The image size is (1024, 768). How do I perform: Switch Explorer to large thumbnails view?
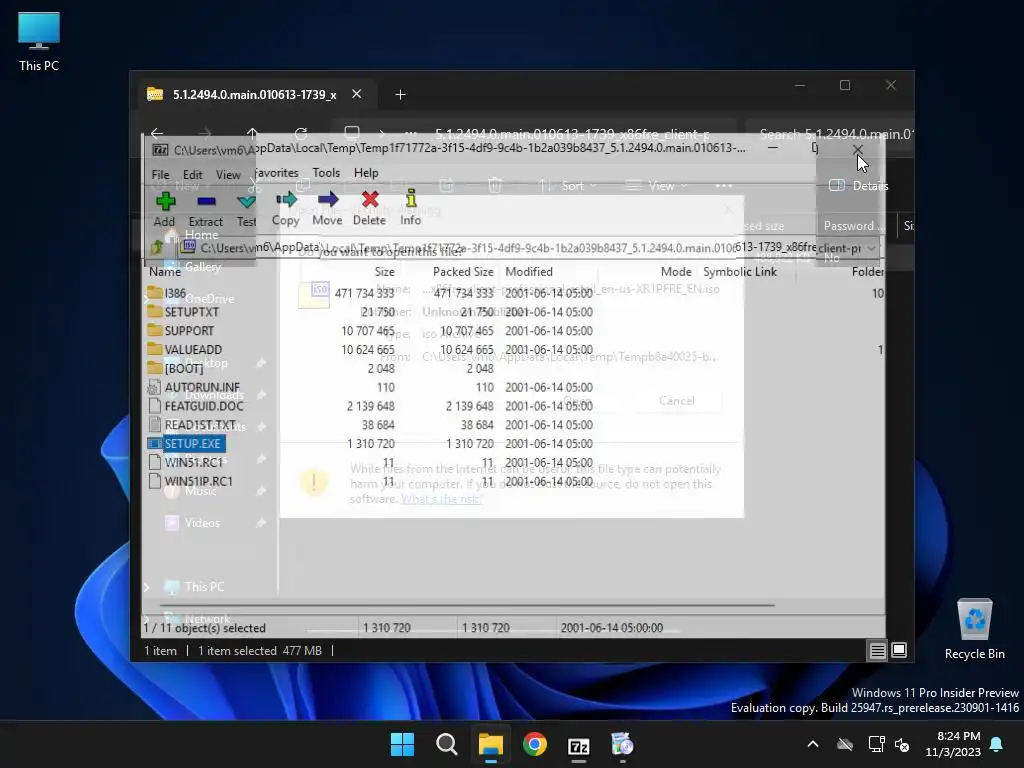click(x=899, y=650)
